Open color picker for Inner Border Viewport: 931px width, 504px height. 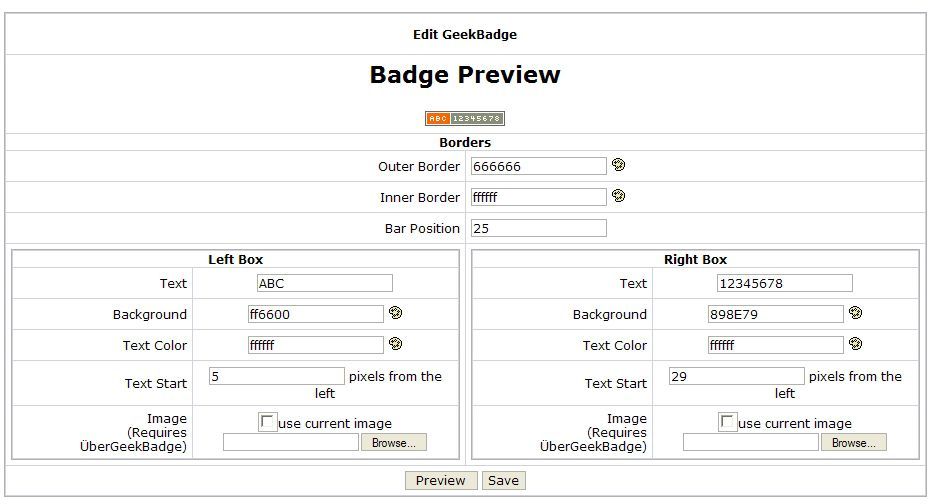pyautogui.click(x=618, y=196)
